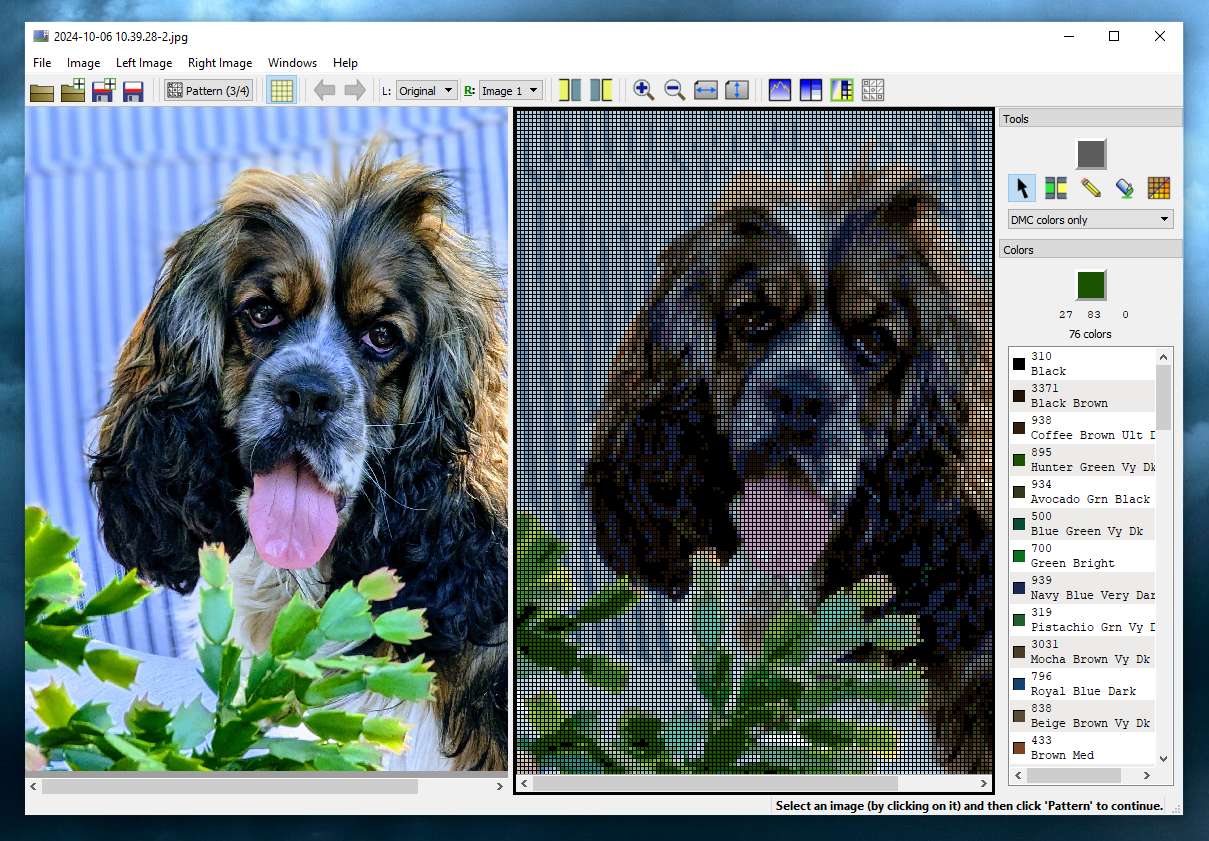
Task: Click the fit height icon
Action: 737,90
